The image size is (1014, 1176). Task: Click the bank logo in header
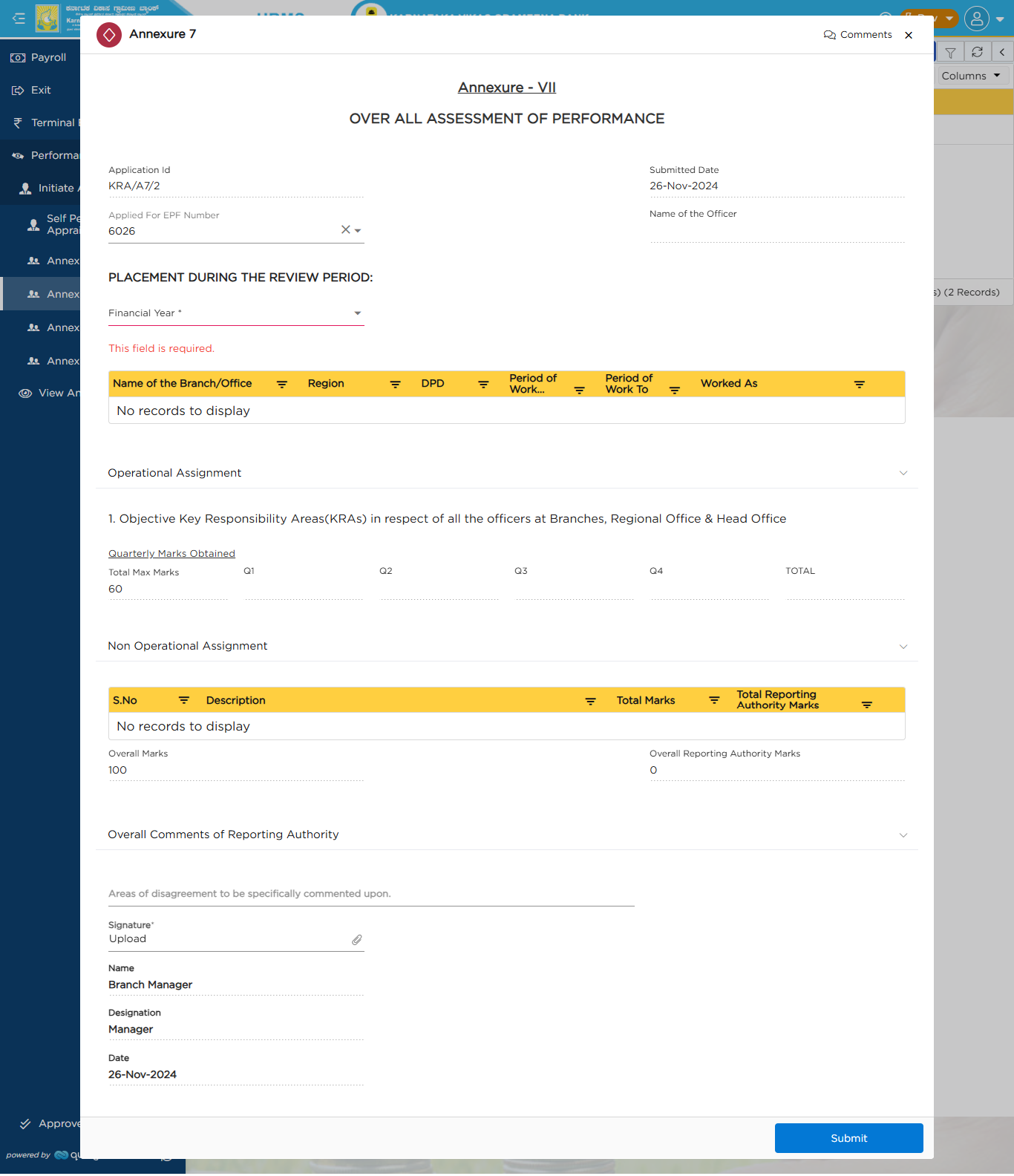tap(48, 19)
